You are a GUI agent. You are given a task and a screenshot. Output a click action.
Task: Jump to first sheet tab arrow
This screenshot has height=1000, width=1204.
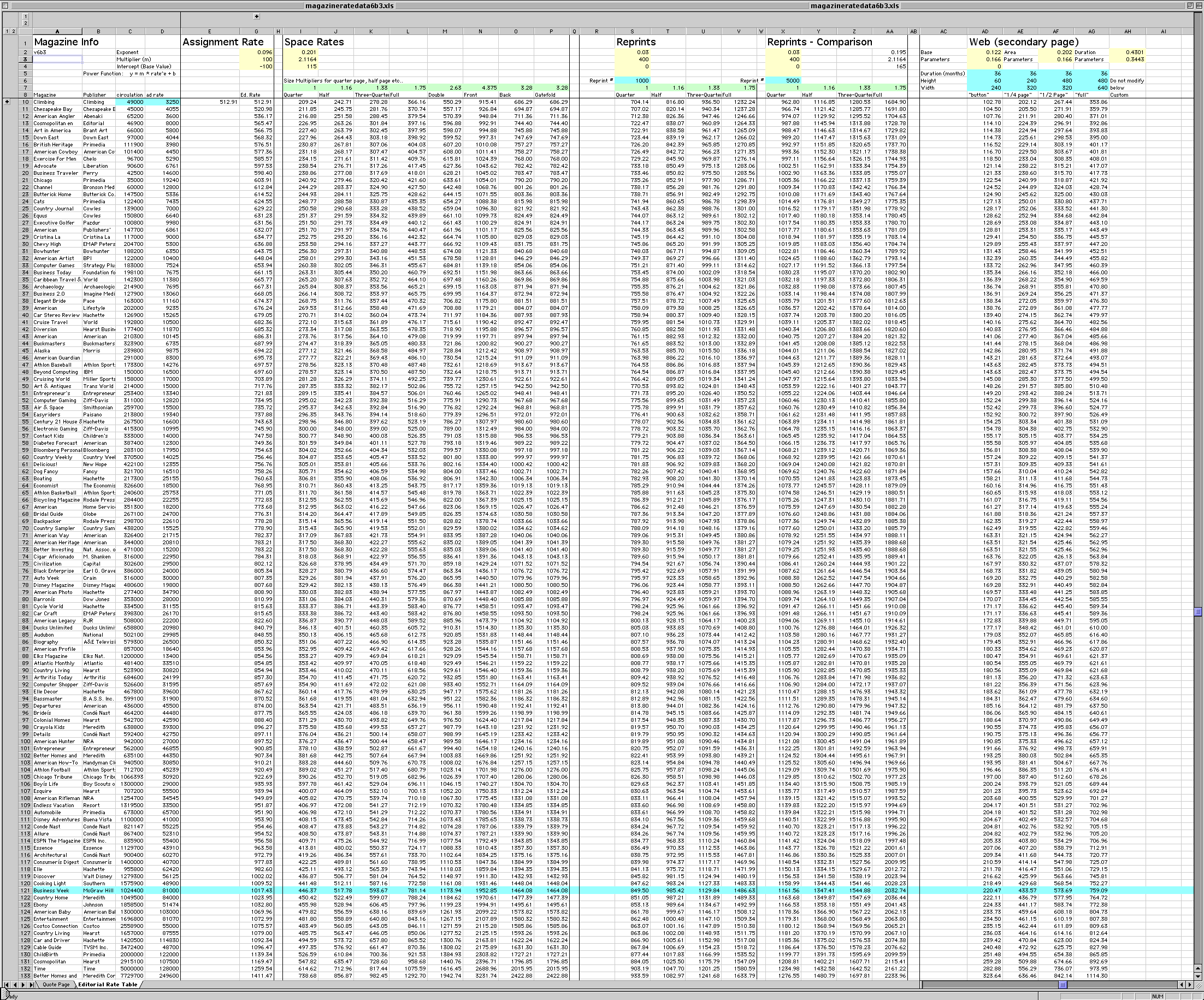pyautogui.click(x=7, y=985)
